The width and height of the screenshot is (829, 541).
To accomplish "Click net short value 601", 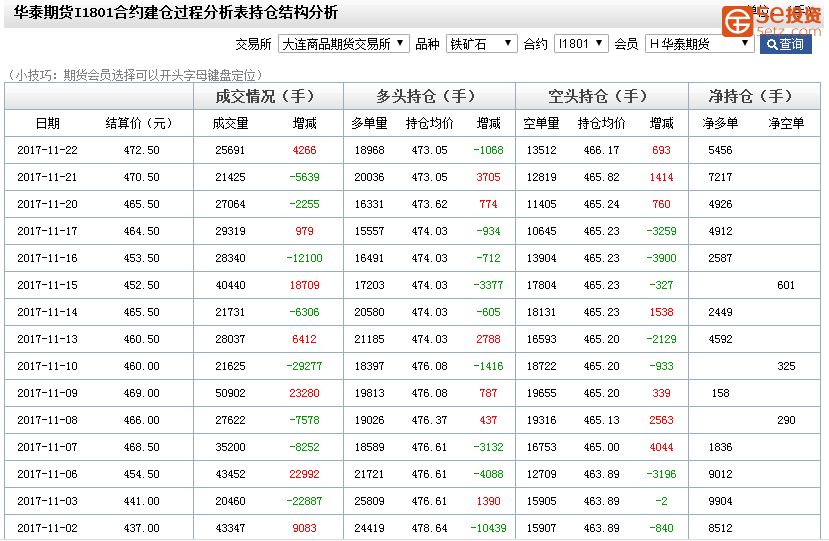I will [786, 285].
